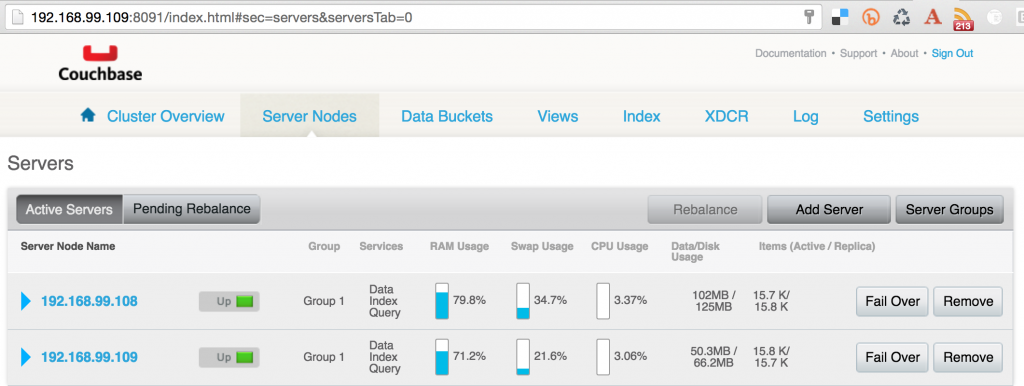Image resolution: width=1024 pixels, height=386 pixels.
Task: Click the Swap usage bar showing 34.7%
Action: tap(523, 301)
